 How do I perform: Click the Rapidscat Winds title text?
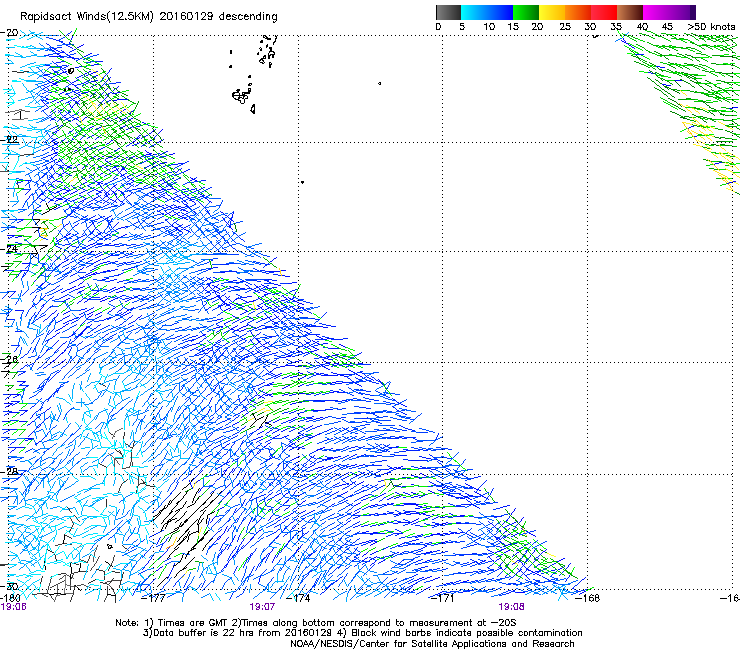[149, 16]
